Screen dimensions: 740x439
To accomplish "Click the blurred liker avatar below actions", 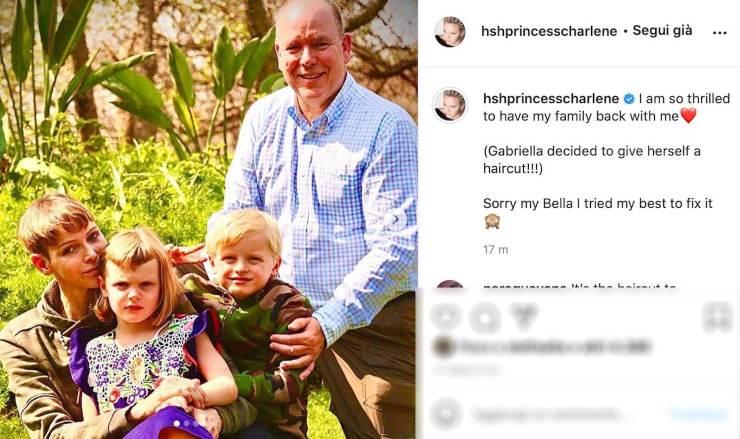I will pyautogui.click(x=443, y=347).
